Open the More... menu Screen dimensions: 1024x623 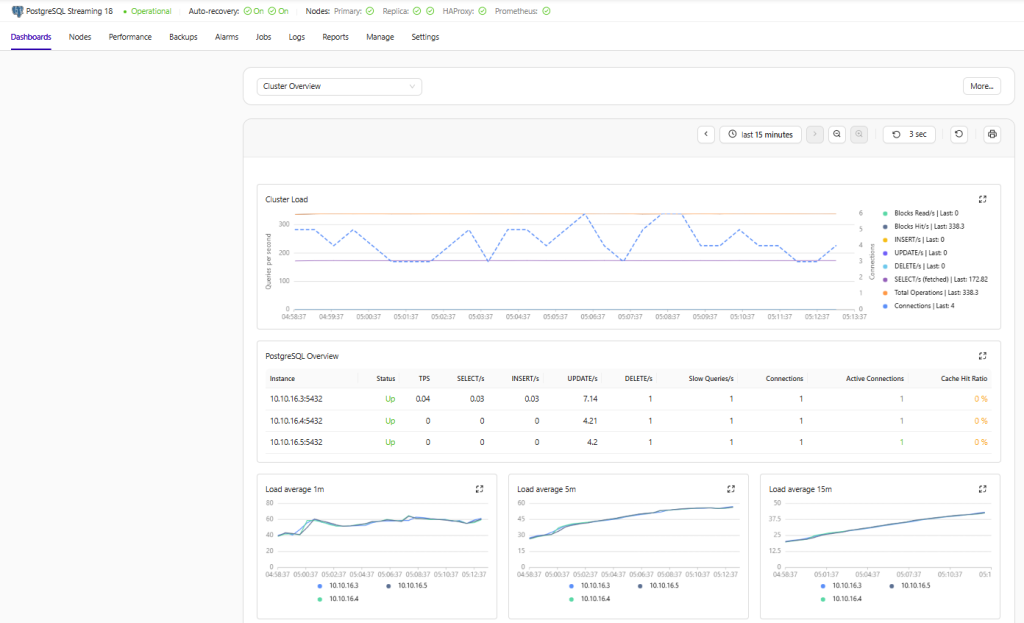coord(982,86)
